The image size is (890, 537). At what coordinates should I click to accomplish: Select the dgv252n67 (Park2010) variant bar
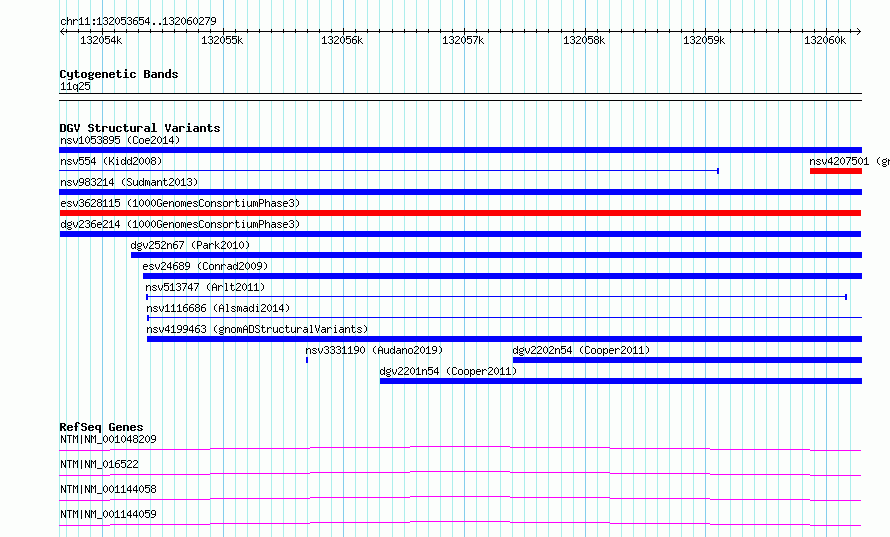[x=496, y=255]
